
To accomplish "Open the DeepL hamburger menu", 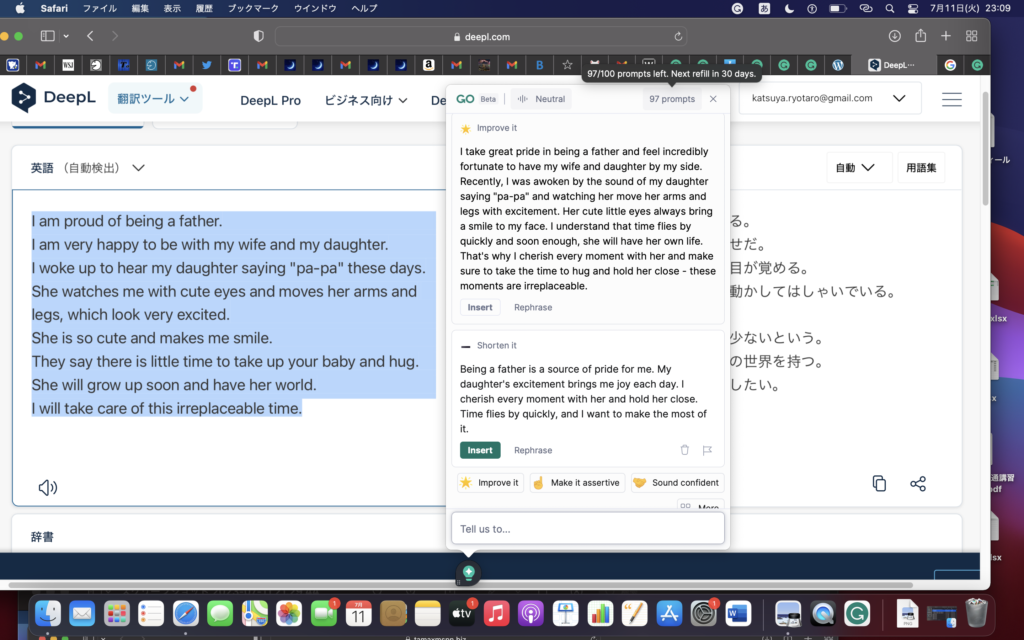I will coord(952,99).
